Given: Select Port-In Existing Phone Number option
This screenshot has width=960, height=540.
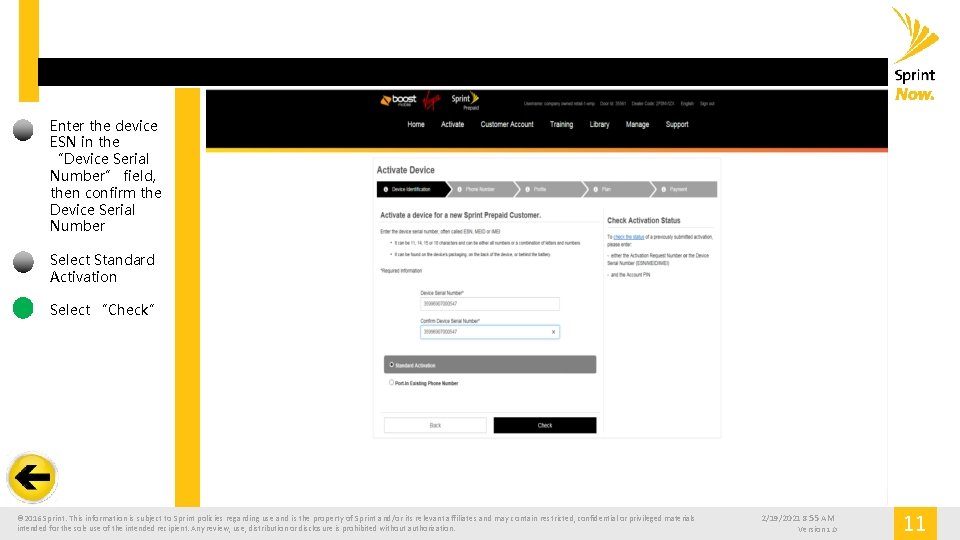Looking at the screenshot, I should coord(391,383).
